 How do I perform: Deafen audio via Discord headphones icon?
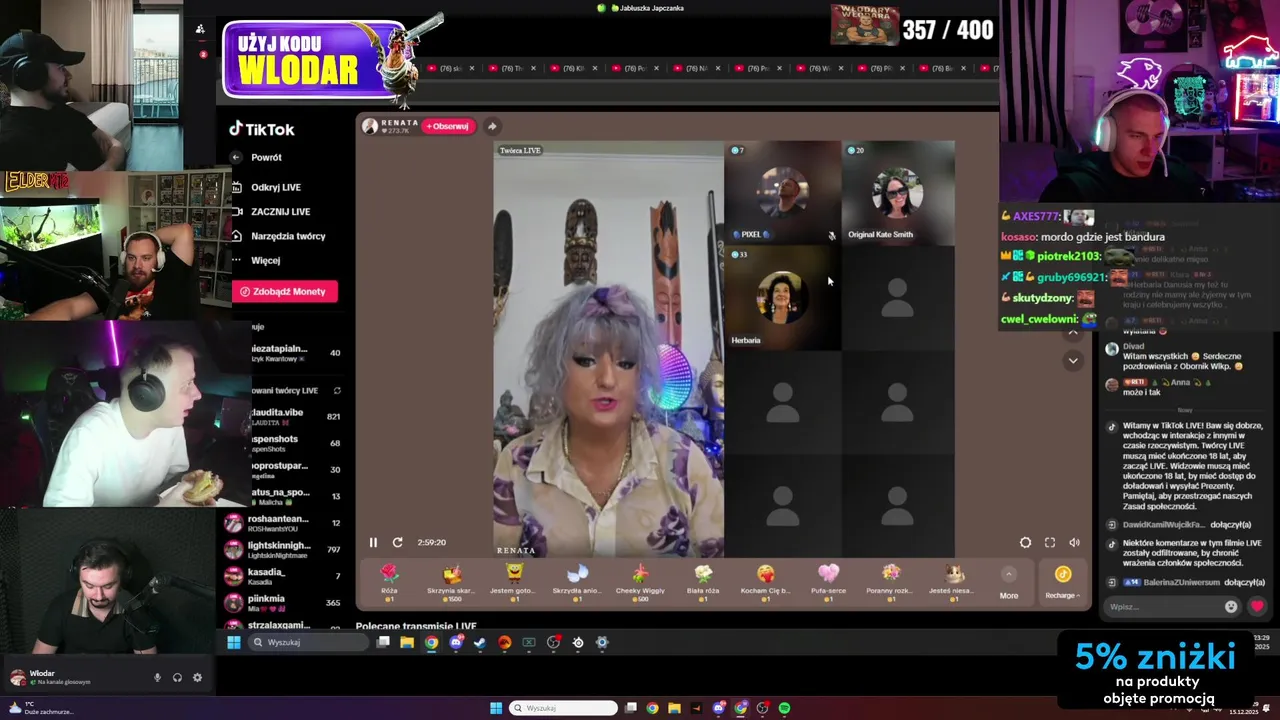(x=177, y=677)
